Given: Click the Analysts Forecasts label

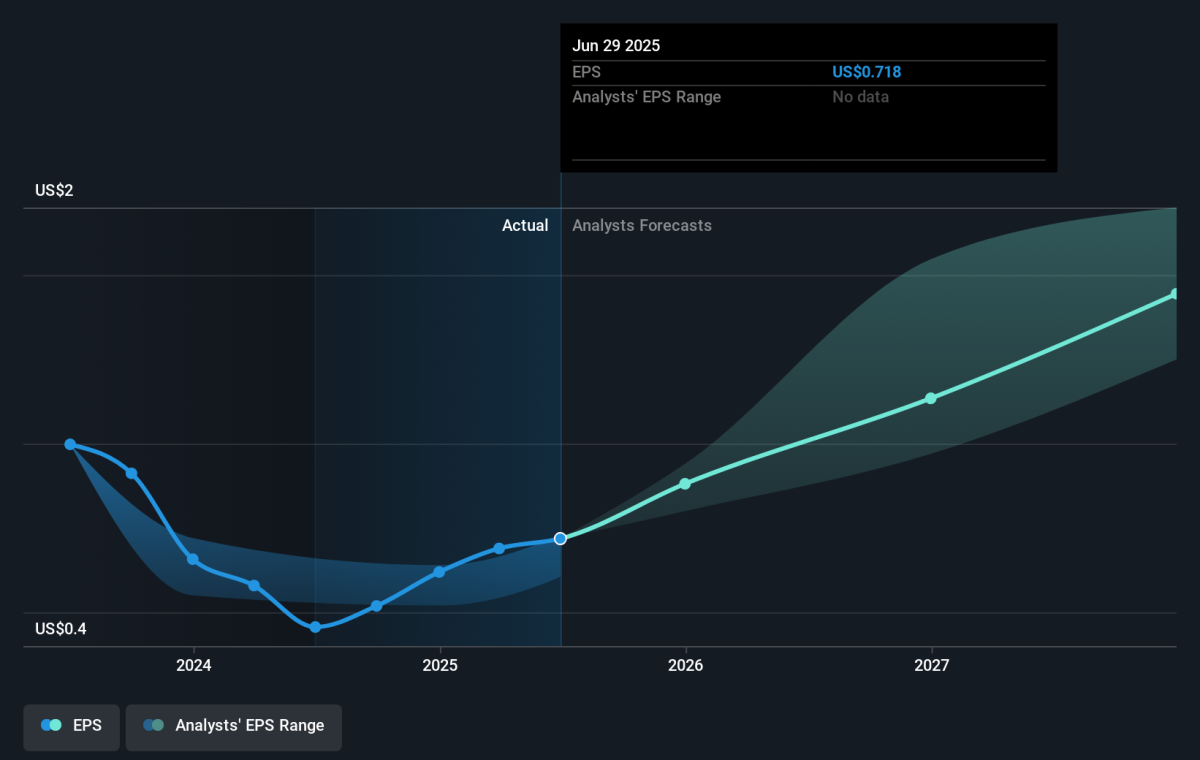Looking at the screenshot, I should [x=642, y=226].
